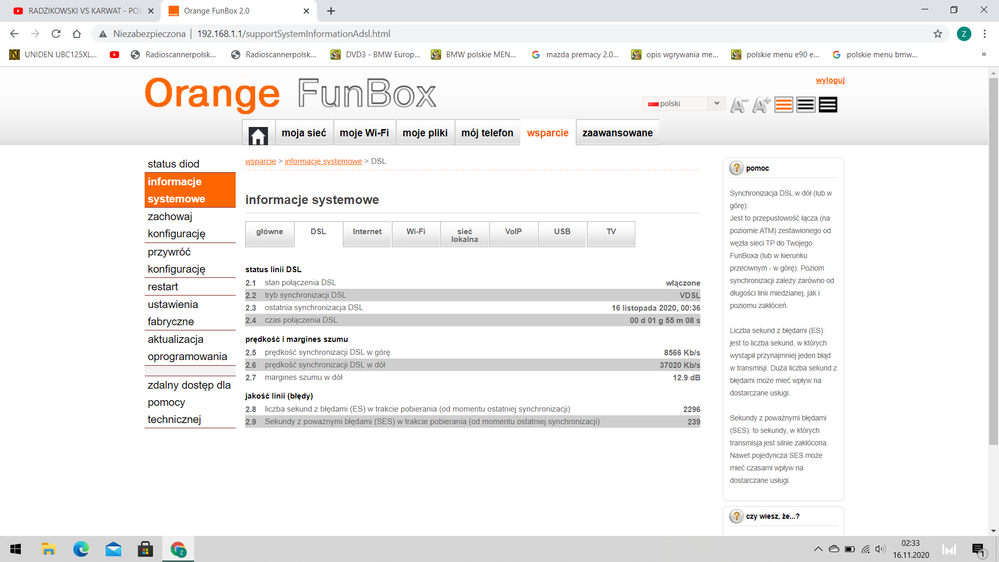The image size is (999, 562).
Task: Open the polski language dropdown
Action: point(685,104)
